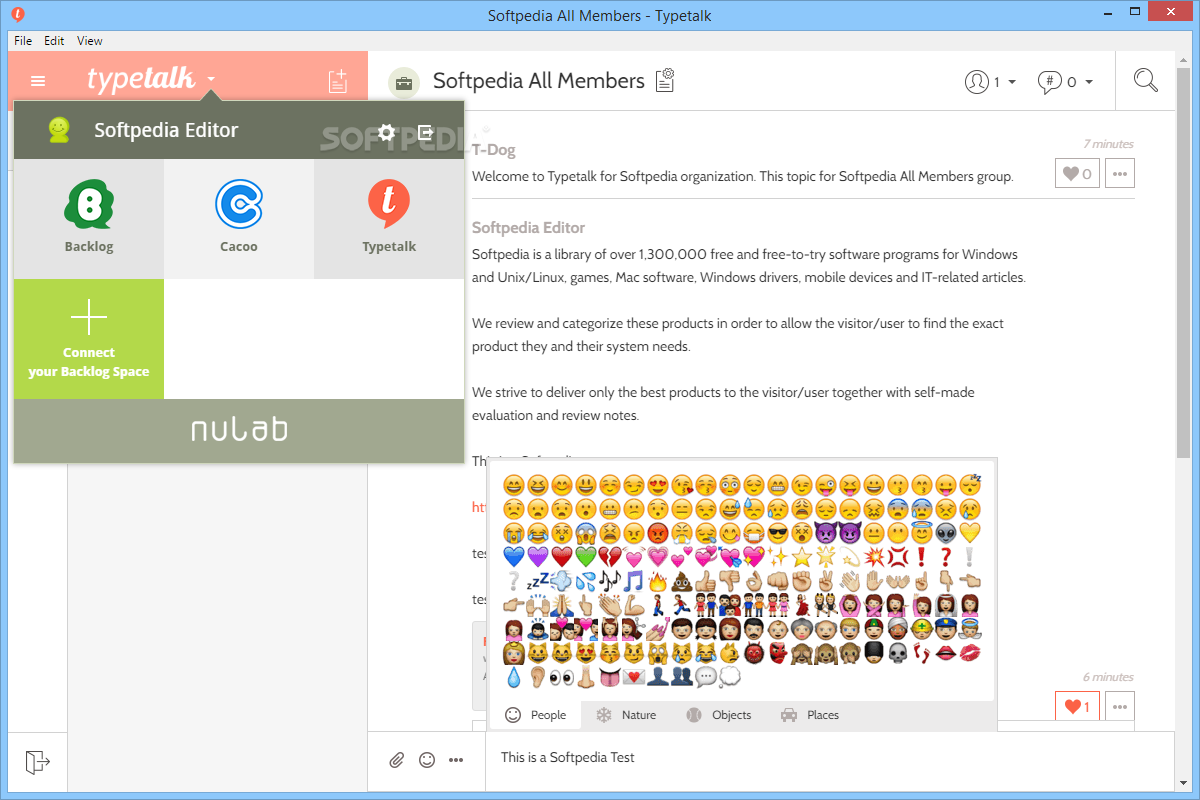Attach a file with the paperclip icon

click(x=397, y=760)
